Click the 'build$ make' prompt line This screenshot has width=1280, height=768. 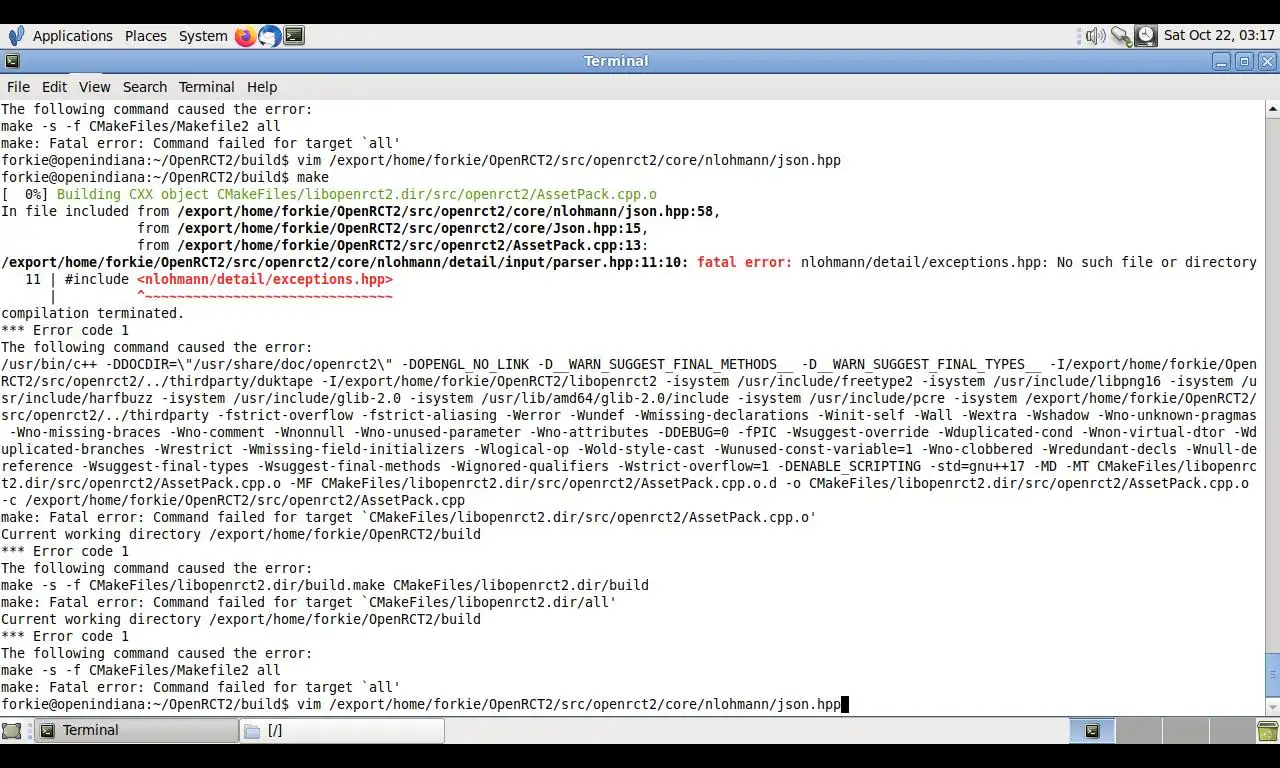click(165, 177)
